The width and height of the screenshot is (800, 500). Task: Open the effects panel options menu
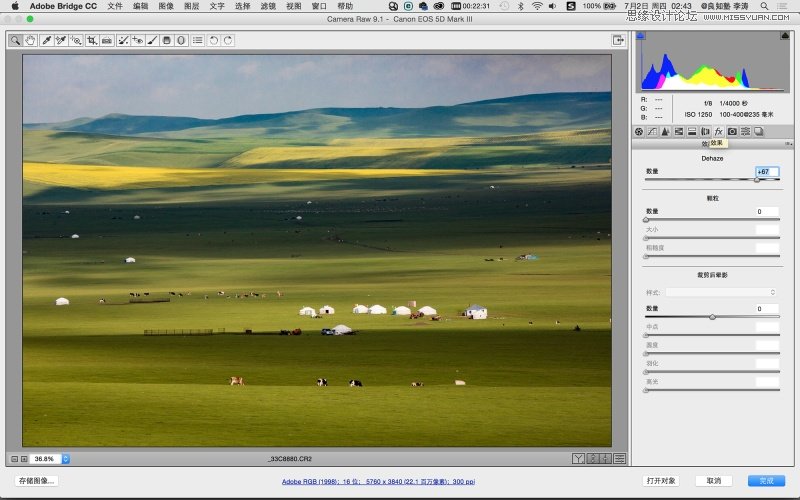click(788, 144)
